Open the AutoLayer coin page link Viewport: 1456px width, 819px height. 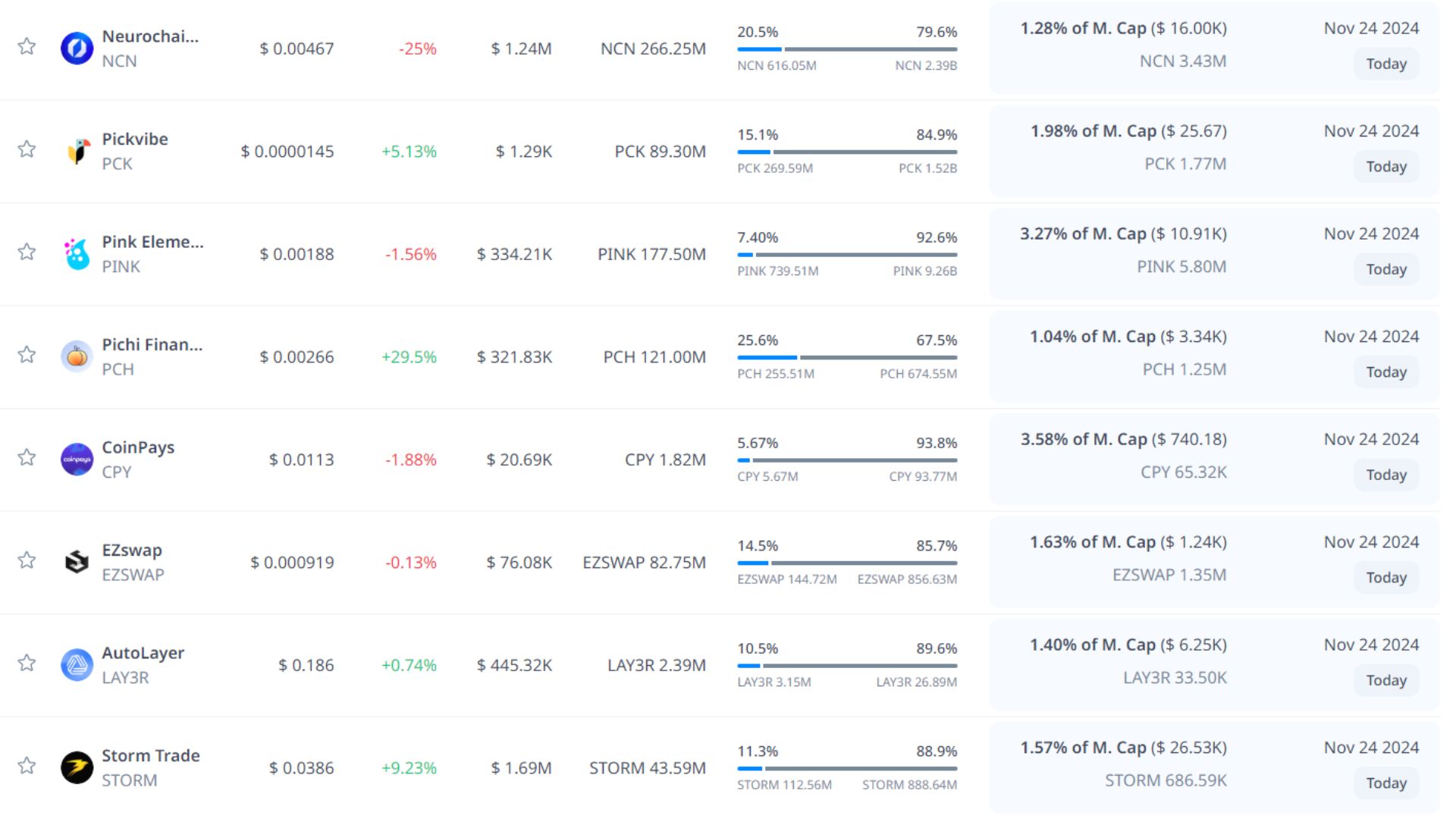click(x=143, y=653)
